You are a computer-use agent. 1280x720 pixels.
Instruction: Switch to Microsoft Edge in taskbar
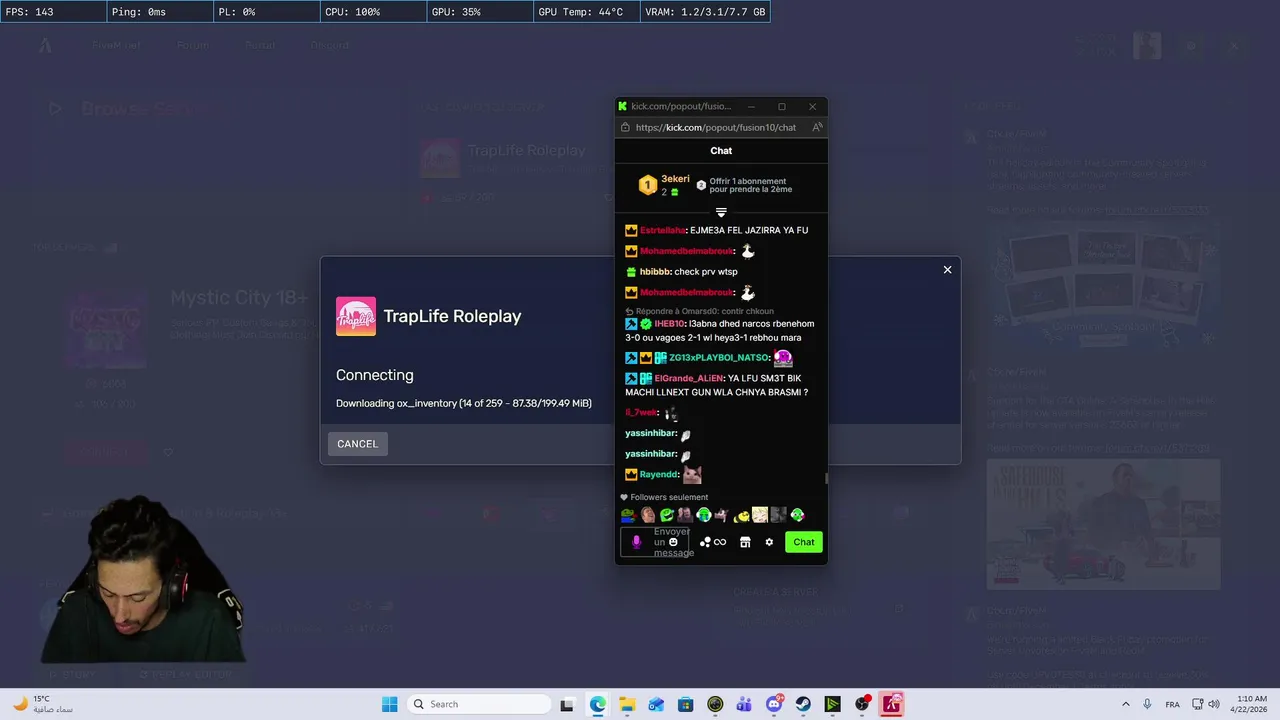click(597, 704)
